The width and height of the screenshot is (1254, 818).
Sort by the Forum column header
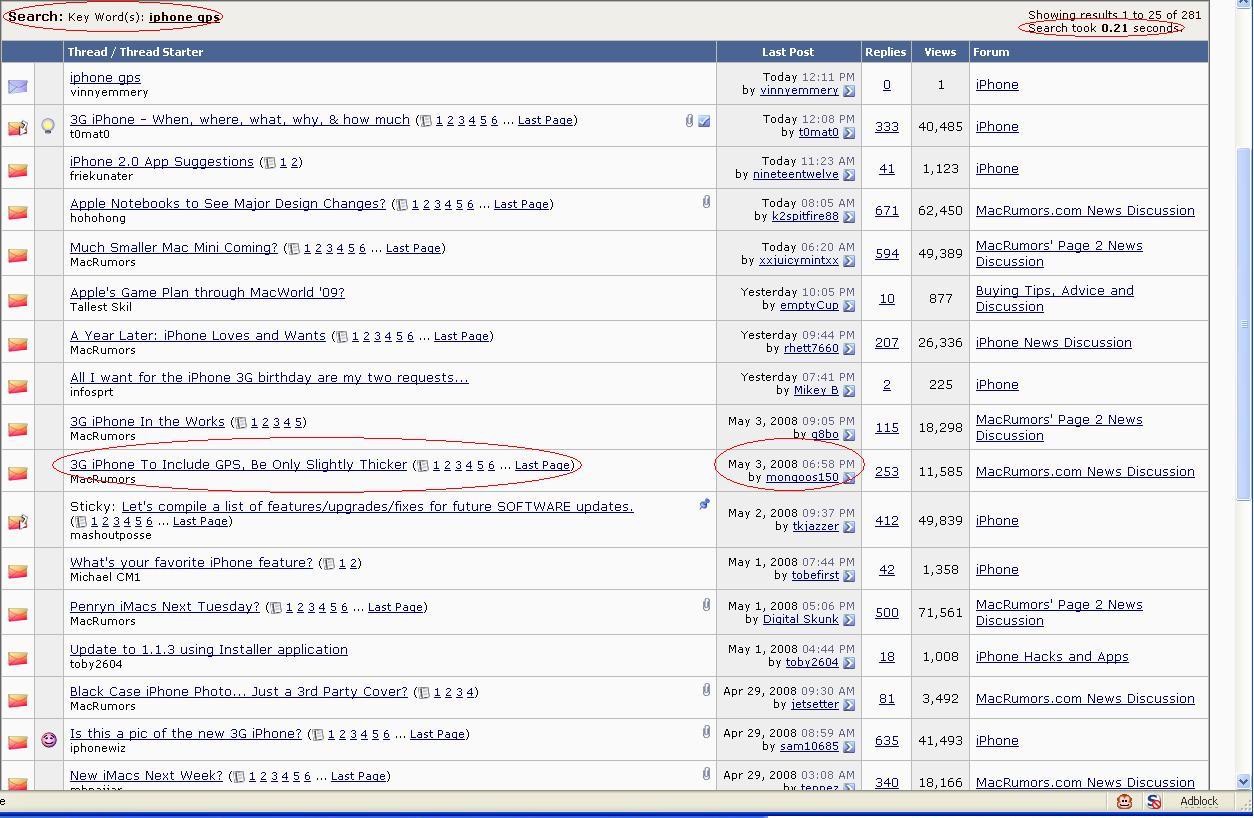click(x=991, y=52)
